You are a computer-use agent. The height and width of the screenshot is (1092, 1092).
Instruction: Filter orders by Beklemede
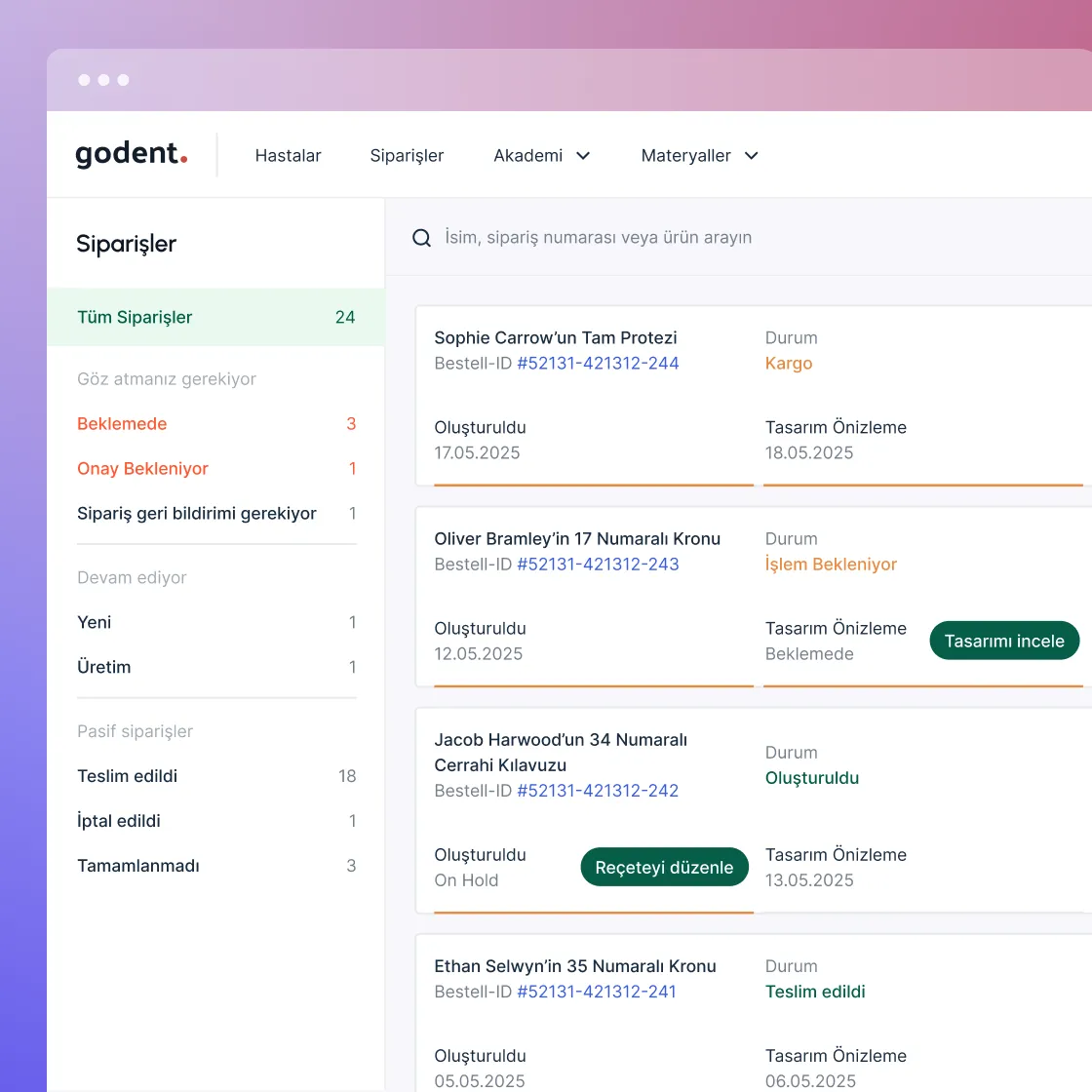click(x=215, y=423)
